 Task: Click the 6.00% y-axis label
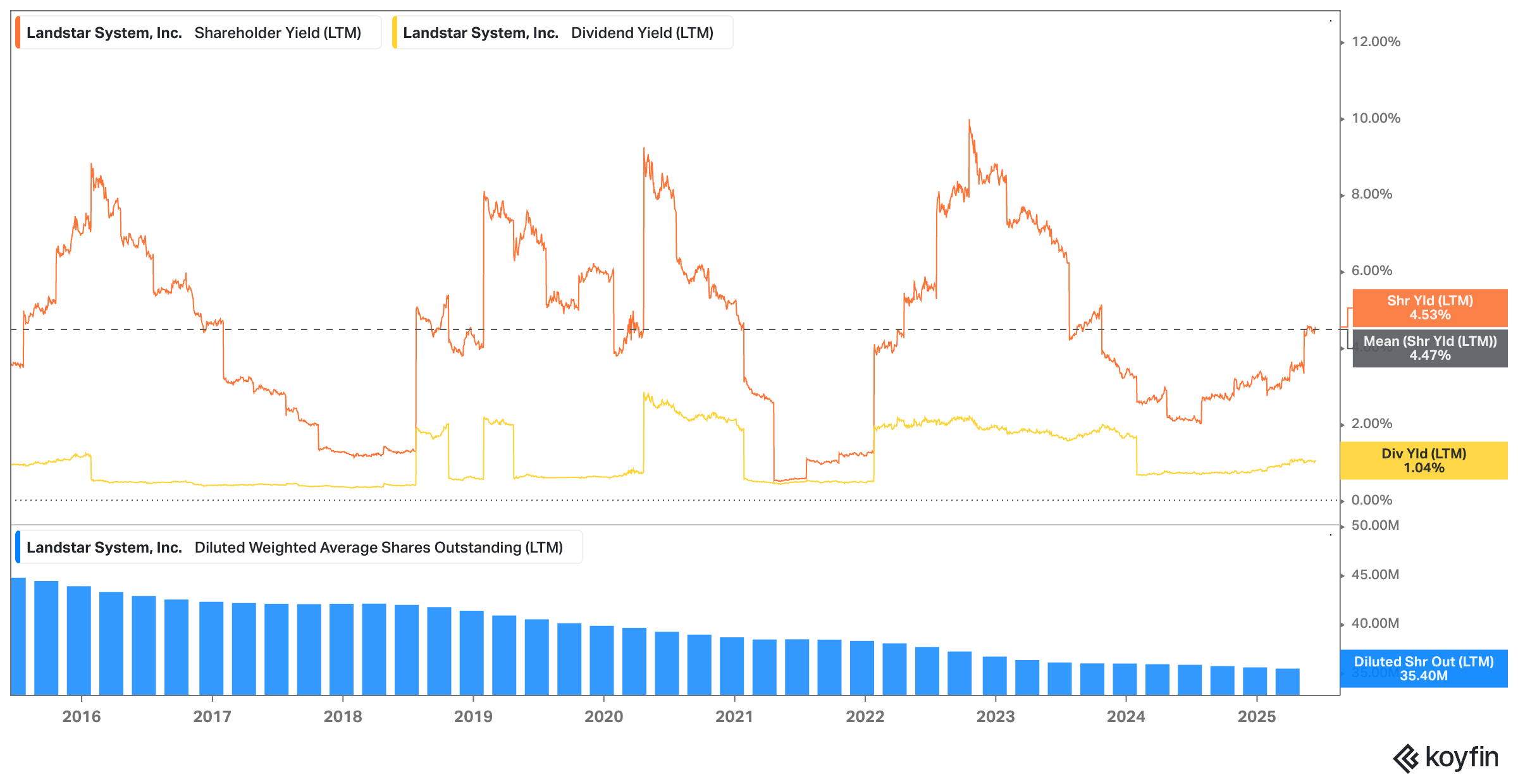(1372, 271)
